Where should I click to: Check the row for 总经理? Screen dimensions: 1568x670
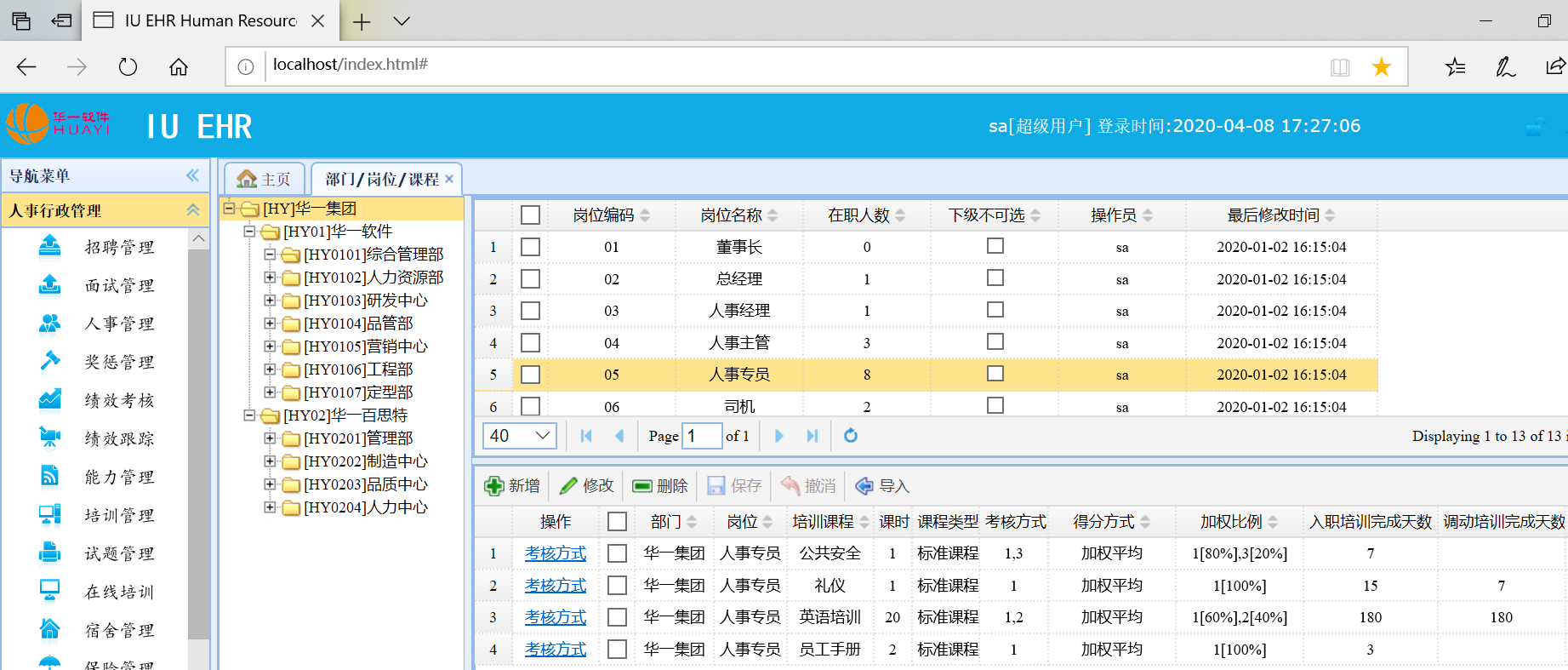531,279
